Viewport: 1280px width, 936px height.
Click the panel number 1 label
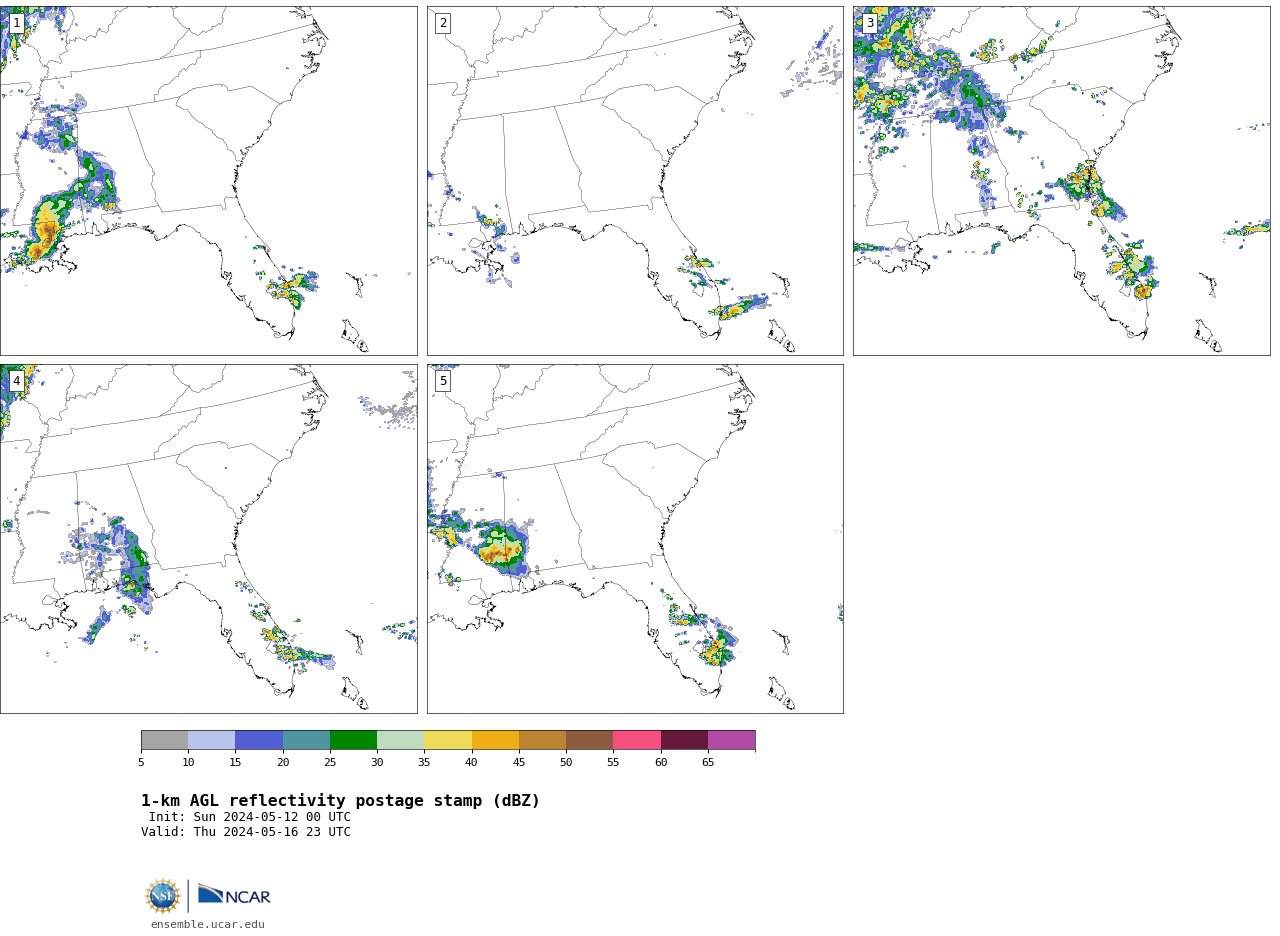pyautogui.click(x=16, y=23)
